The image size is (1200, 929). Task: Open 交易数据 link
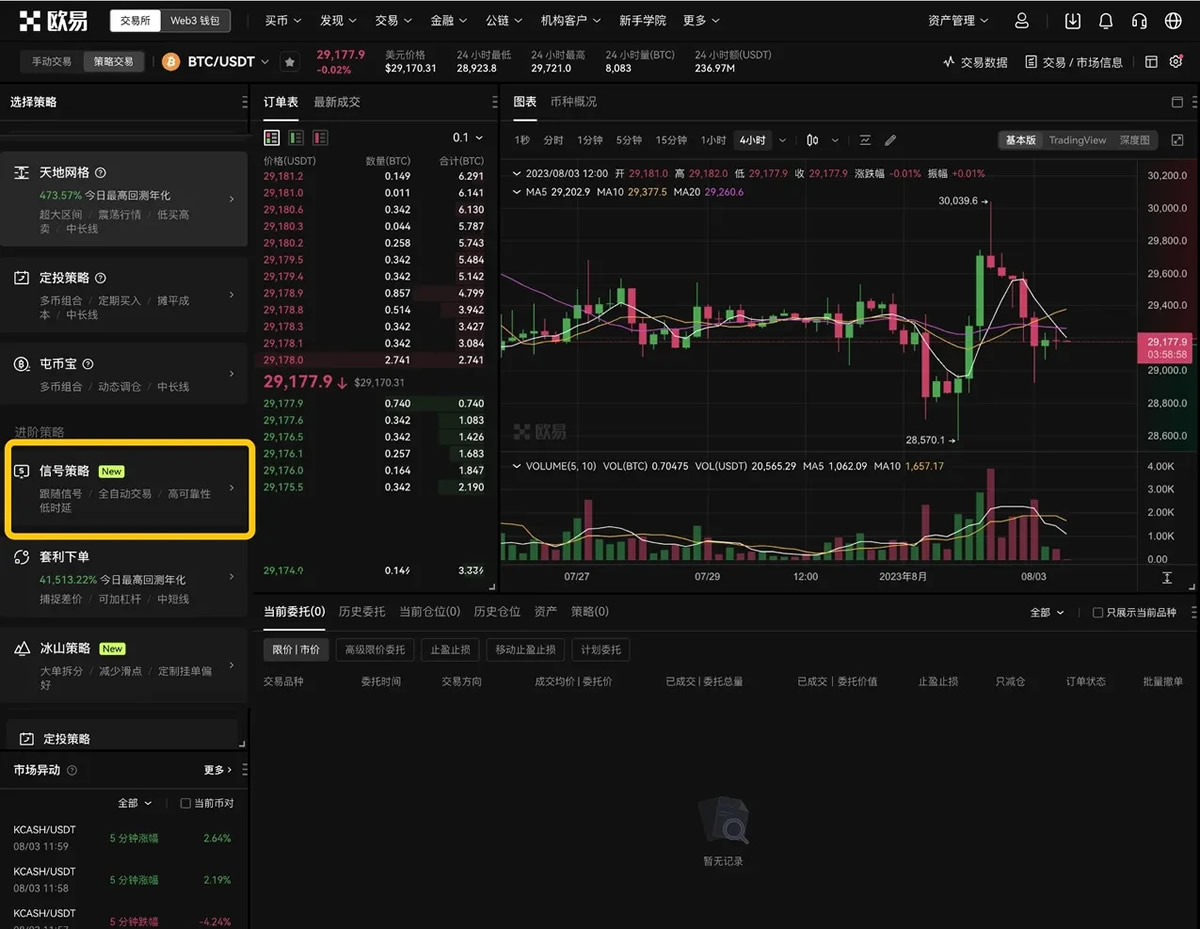point(976,62)
